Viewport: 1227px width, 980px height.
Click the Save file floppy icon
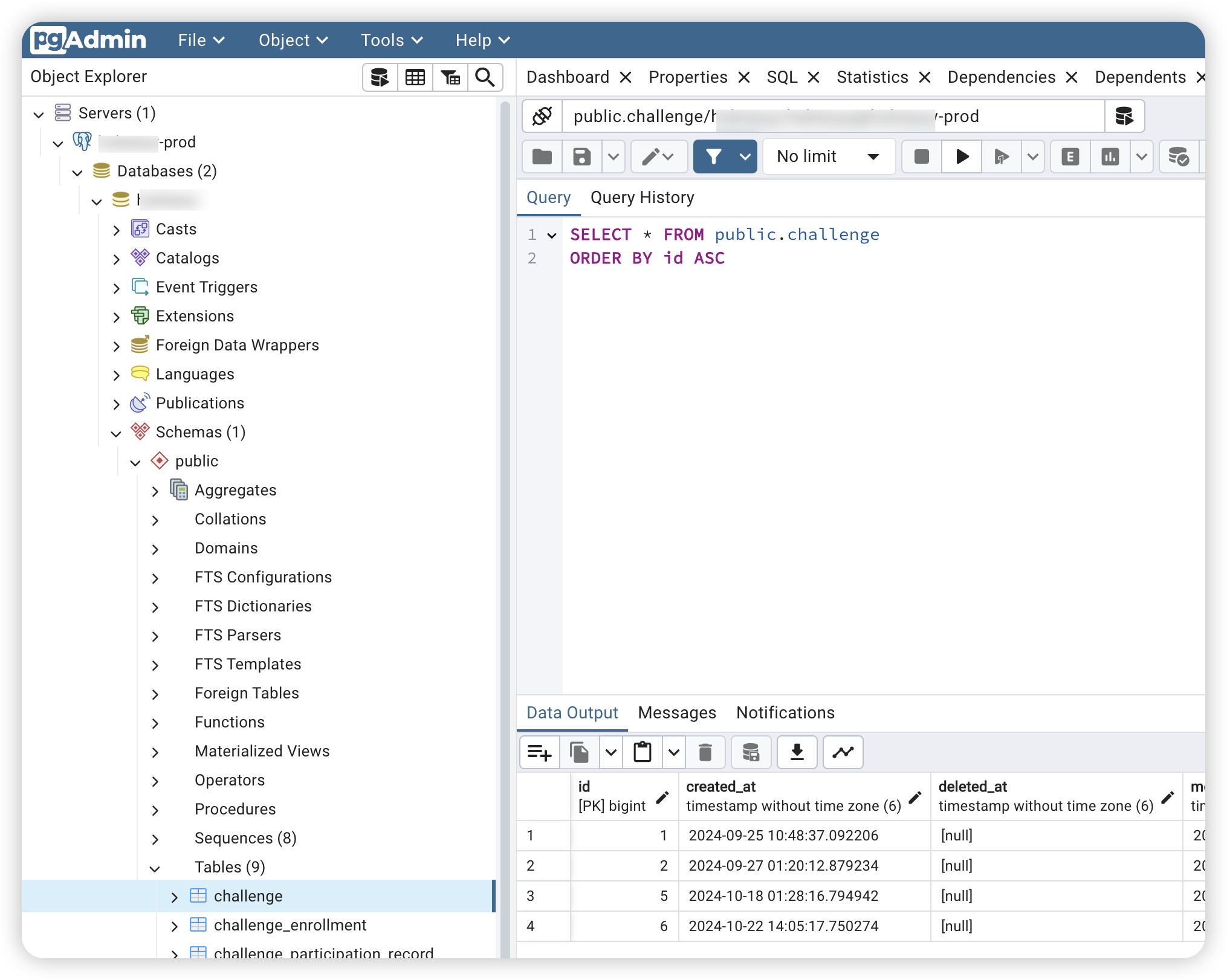click(x=581, y=157)
